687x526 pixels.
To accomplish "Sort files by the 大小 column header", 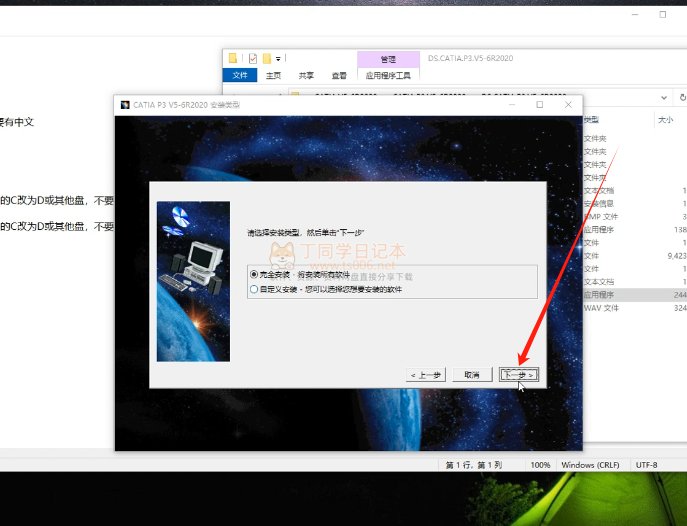I will (x=665, y=119).
